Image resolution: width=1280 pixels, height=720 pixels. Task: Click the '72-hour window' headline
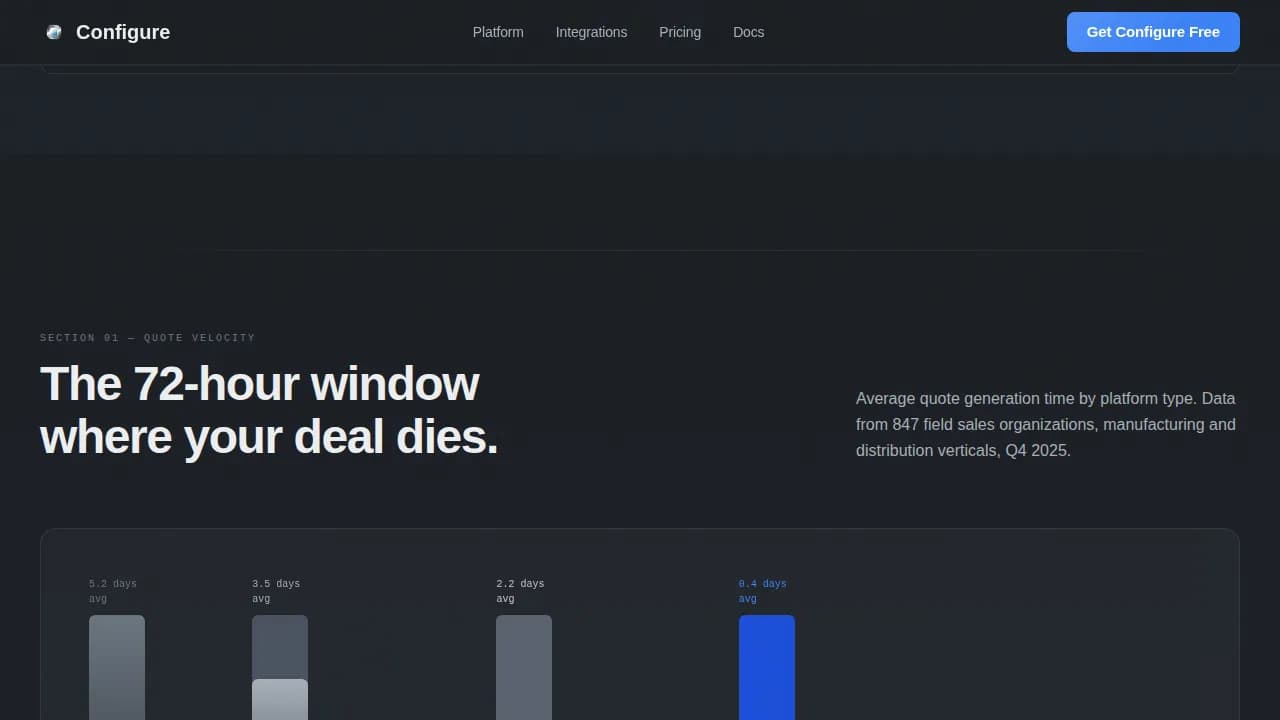click(269, 411)
